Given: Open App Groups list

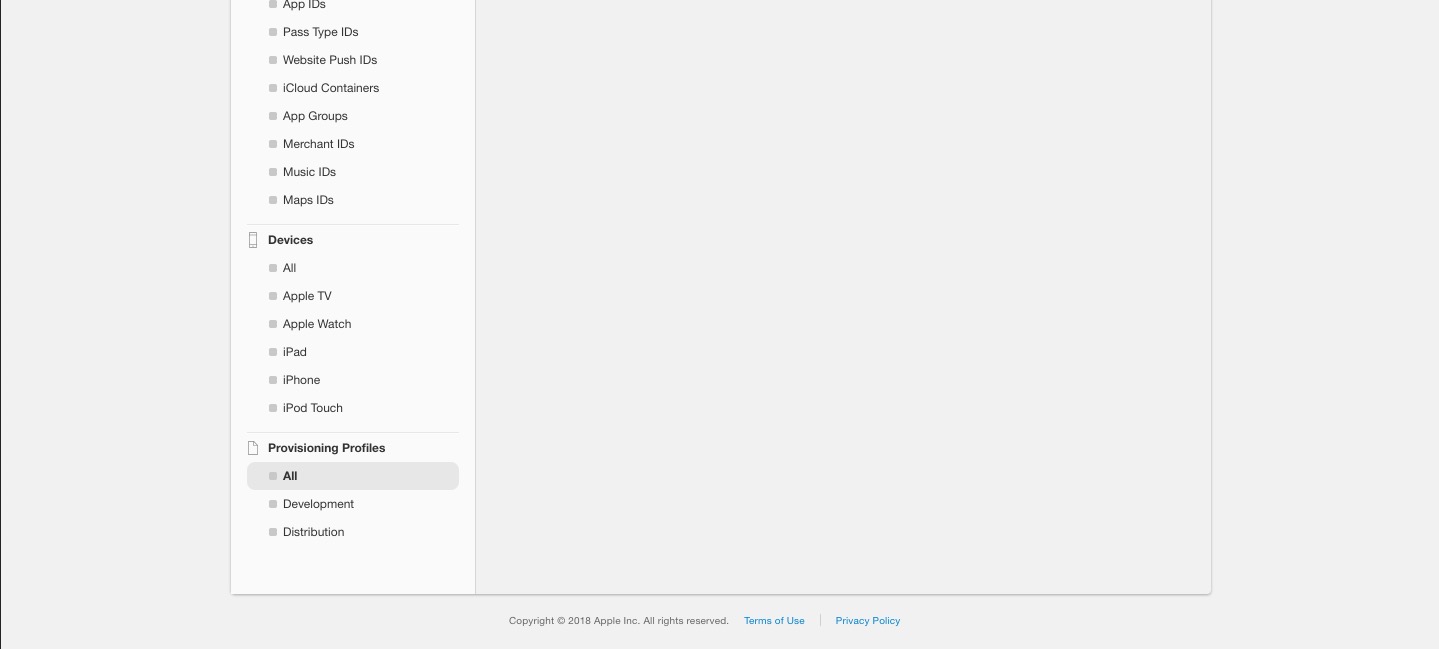Looking at the screenshot, I should coord(315,116).
